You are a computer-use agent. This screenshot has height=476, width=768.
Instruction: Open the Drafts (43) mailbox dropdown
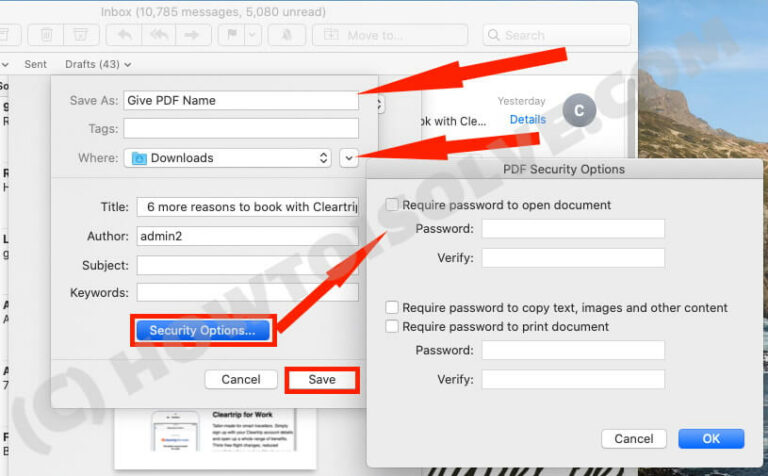(98, 64)
